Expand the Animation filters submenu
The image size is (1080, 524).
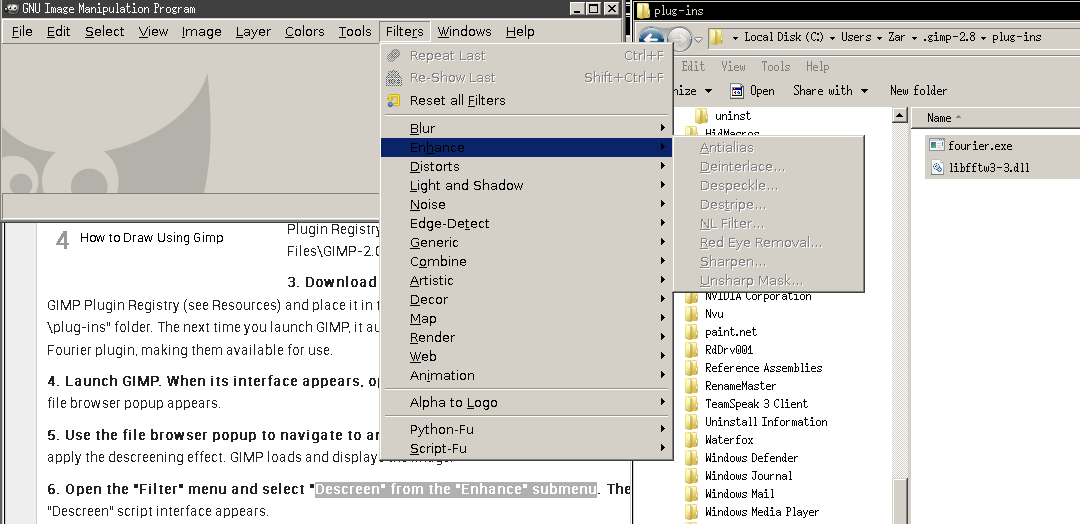[526, 375]
